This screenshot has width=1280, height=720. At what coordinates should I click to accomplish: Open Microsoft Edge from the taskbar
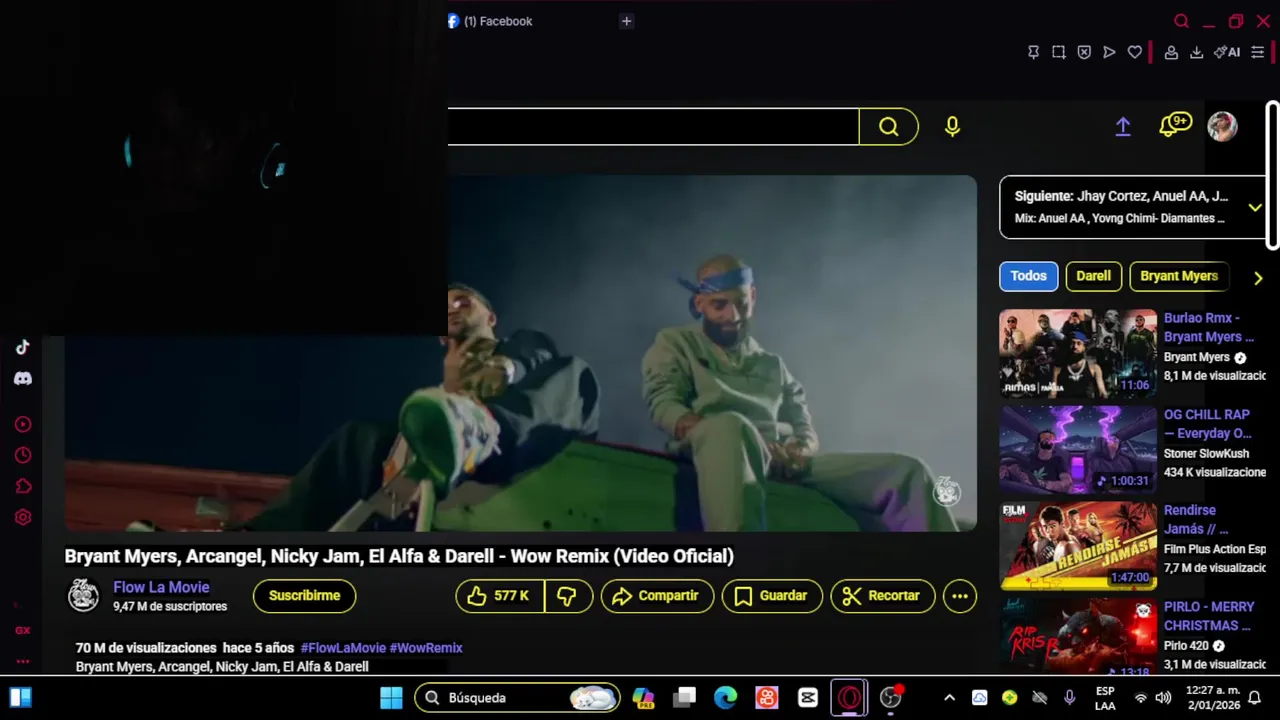[726, 697]
